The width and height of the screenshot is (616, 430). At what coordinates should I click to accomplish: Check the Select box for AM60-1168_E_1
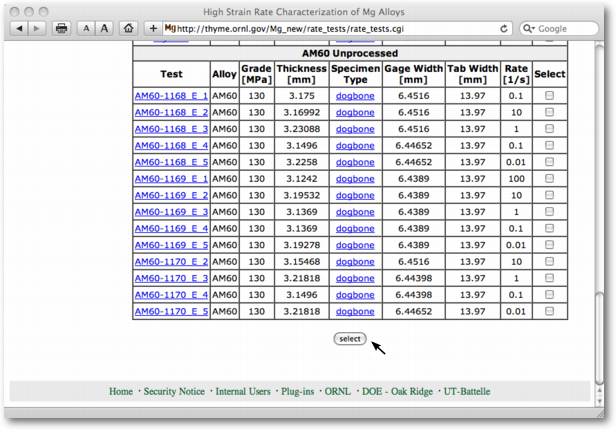click(549, 96)
